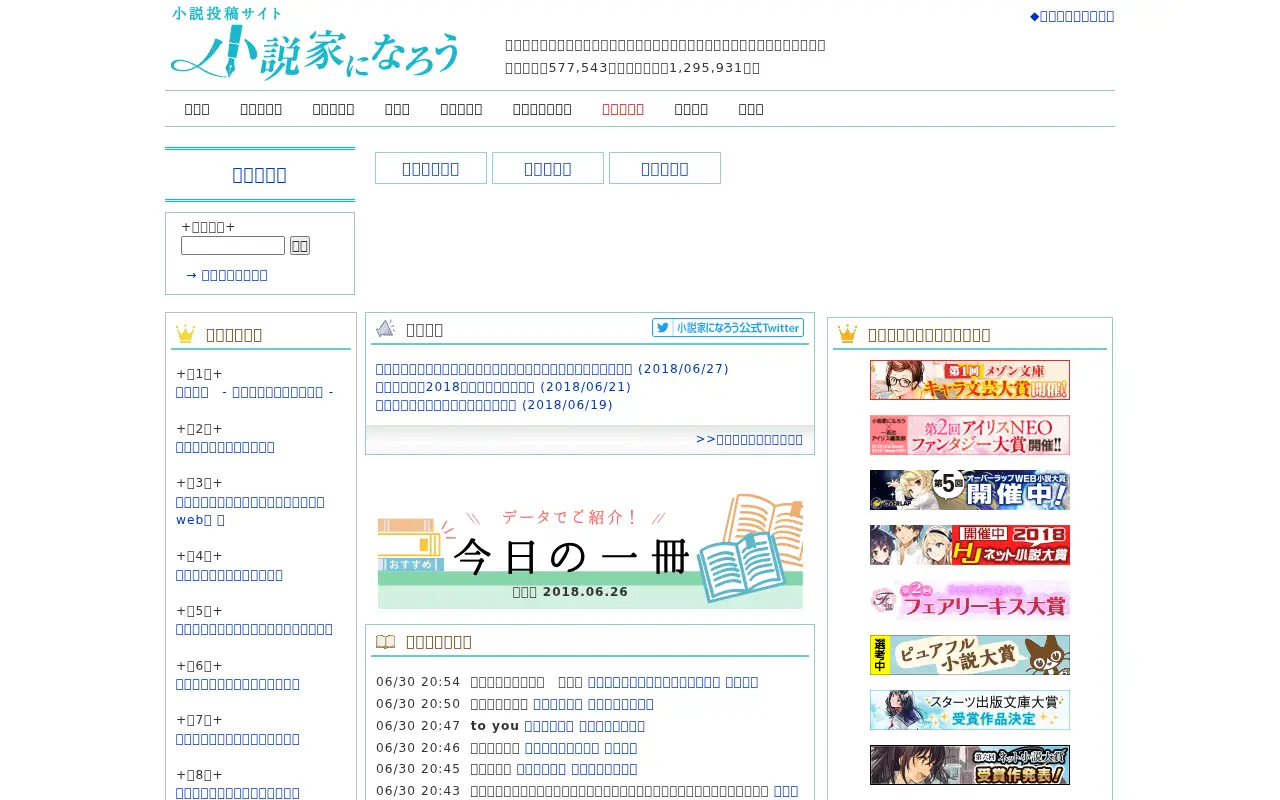Open the 第5回 オーバーラップWEB小説大賞 banner
Image resolution: width=1280 pixels, height=800 pixels.
970,490
